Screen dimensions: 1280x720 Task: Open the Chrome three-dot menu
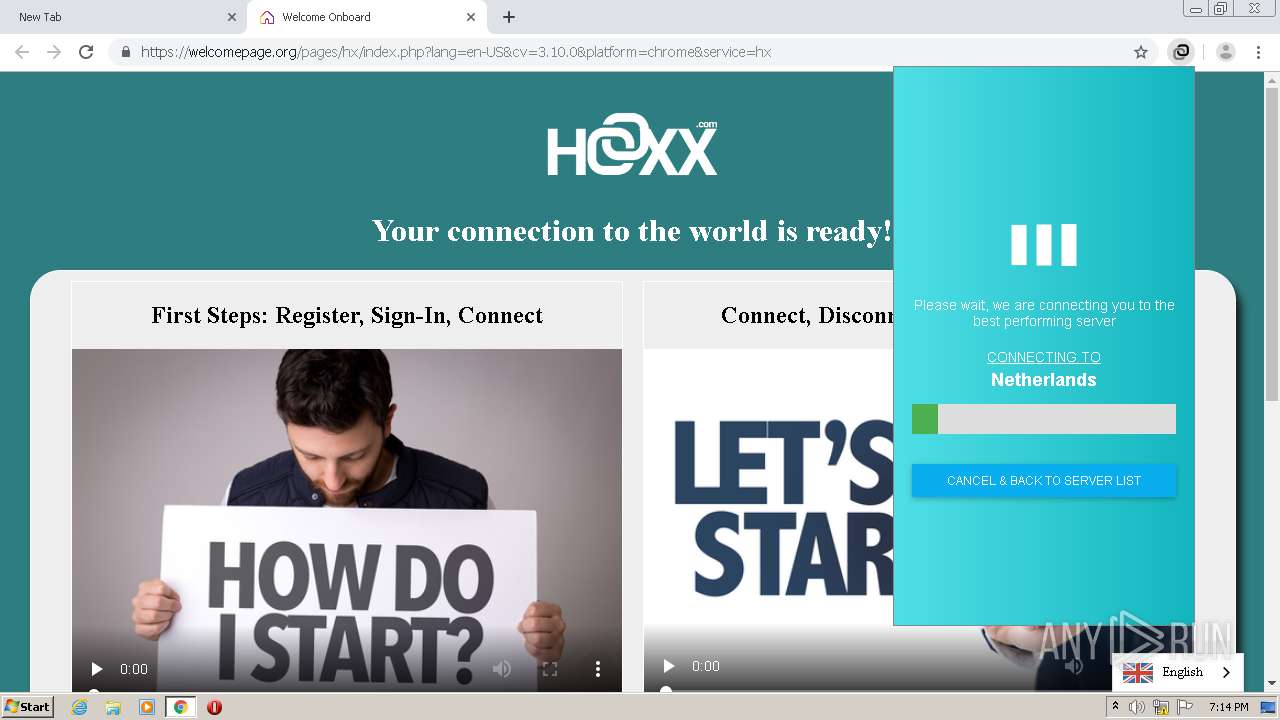(1258, 52)
